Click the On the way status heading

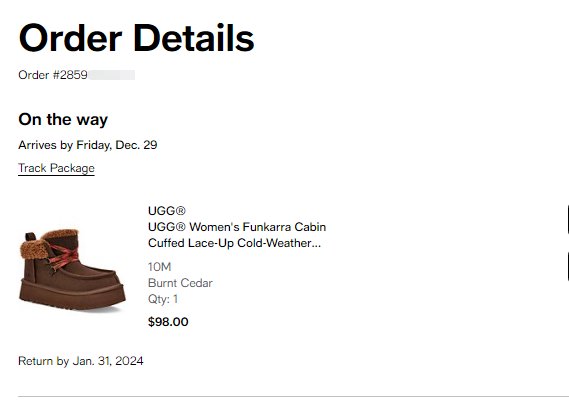[63, 120]
